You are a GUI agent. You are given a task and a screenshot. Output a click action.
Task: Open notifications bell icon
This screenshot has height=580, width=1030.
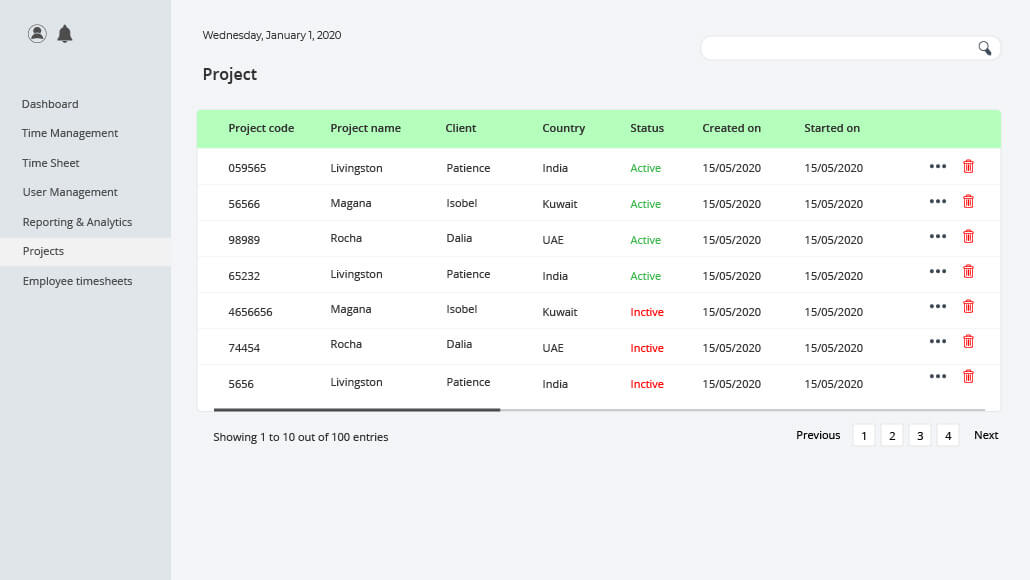[64, 33]
